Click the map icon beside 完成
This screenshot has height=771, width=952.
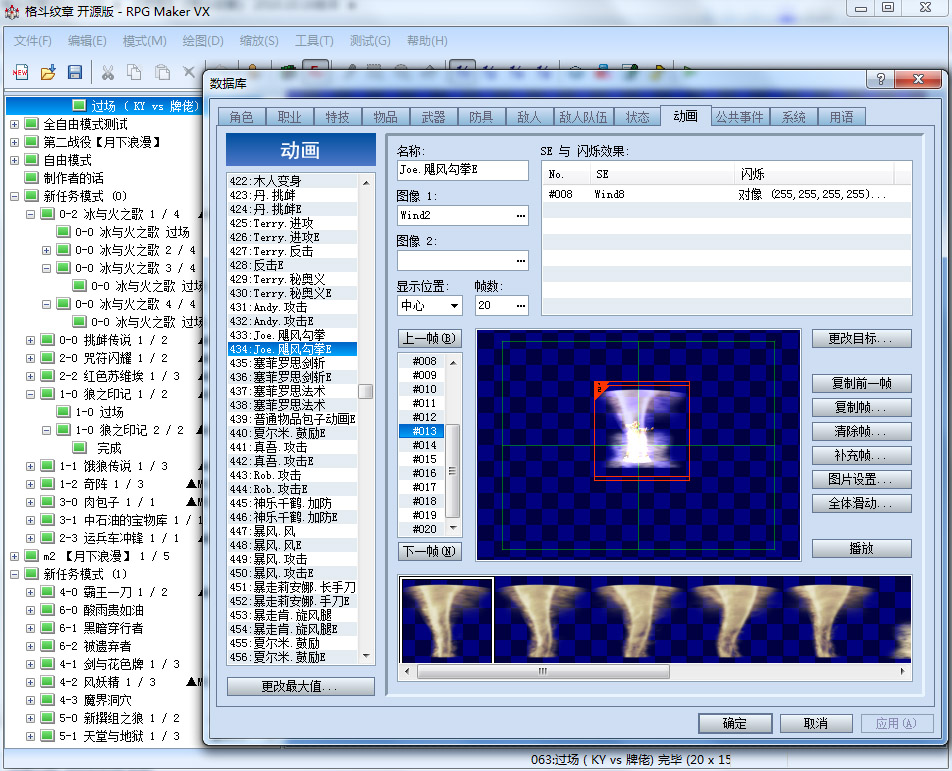[80, 448]
